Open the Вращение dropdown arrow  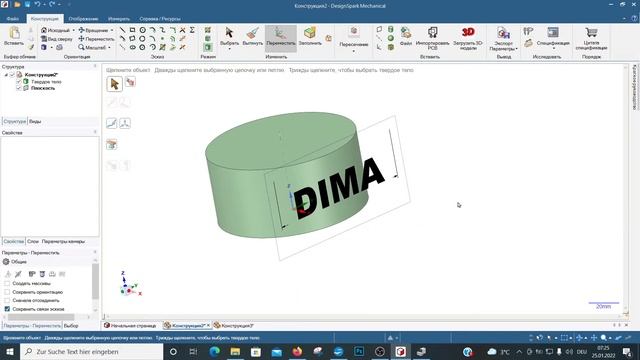tap(112, 30)
